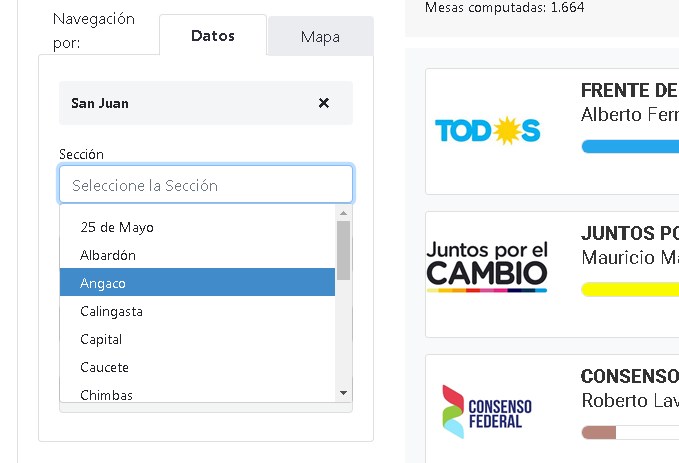The width and height of the screenshot is (679, 463).
Task: Choose Caucete from the list
Action: coord(104,367)
